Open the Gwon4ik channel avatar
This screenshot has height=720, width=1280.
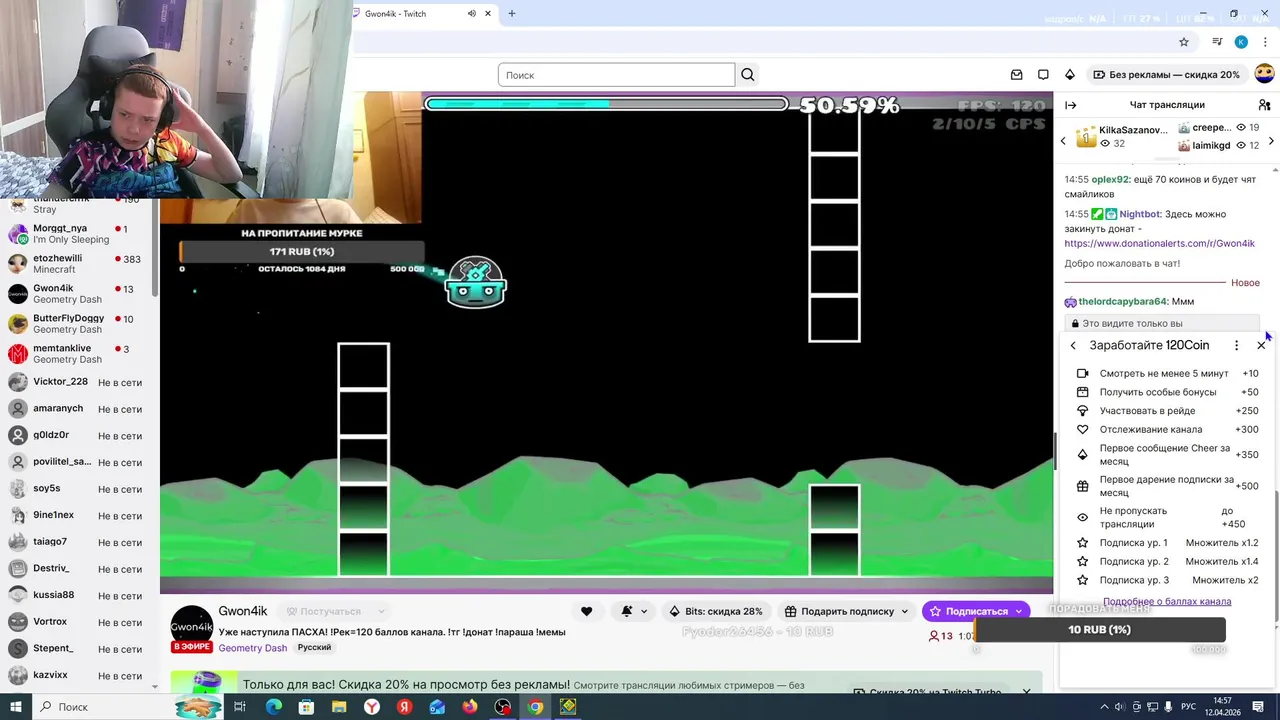pyautogui.click(x=191, y=627)
